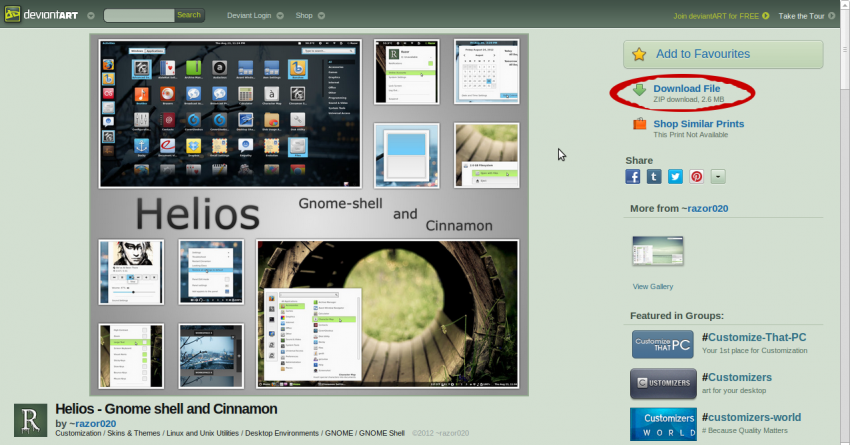Screen dimensions: 850x445
Task: Click Desktop Environments category link
Action: tap(282, 433)
